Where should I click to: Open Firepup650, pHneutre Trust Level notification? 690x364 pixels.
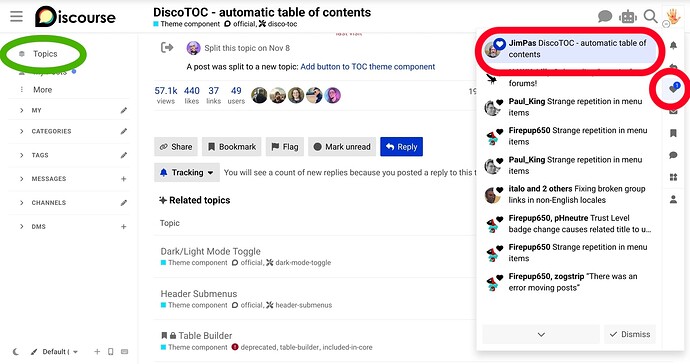[x=569, y=224]
